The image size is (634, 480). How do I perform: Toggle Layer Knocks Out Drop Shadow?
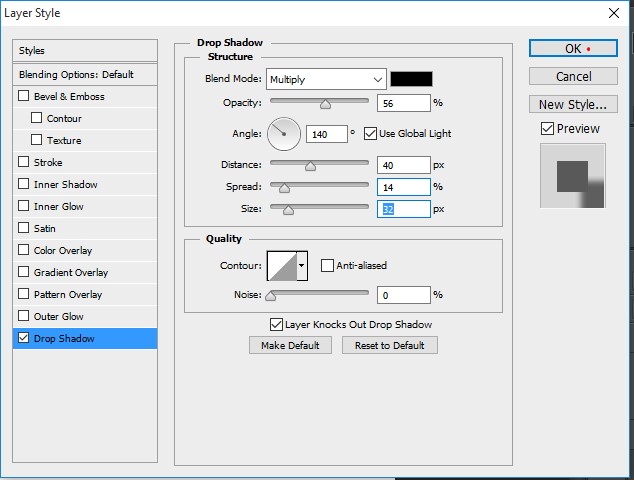[x=276, y=324]
